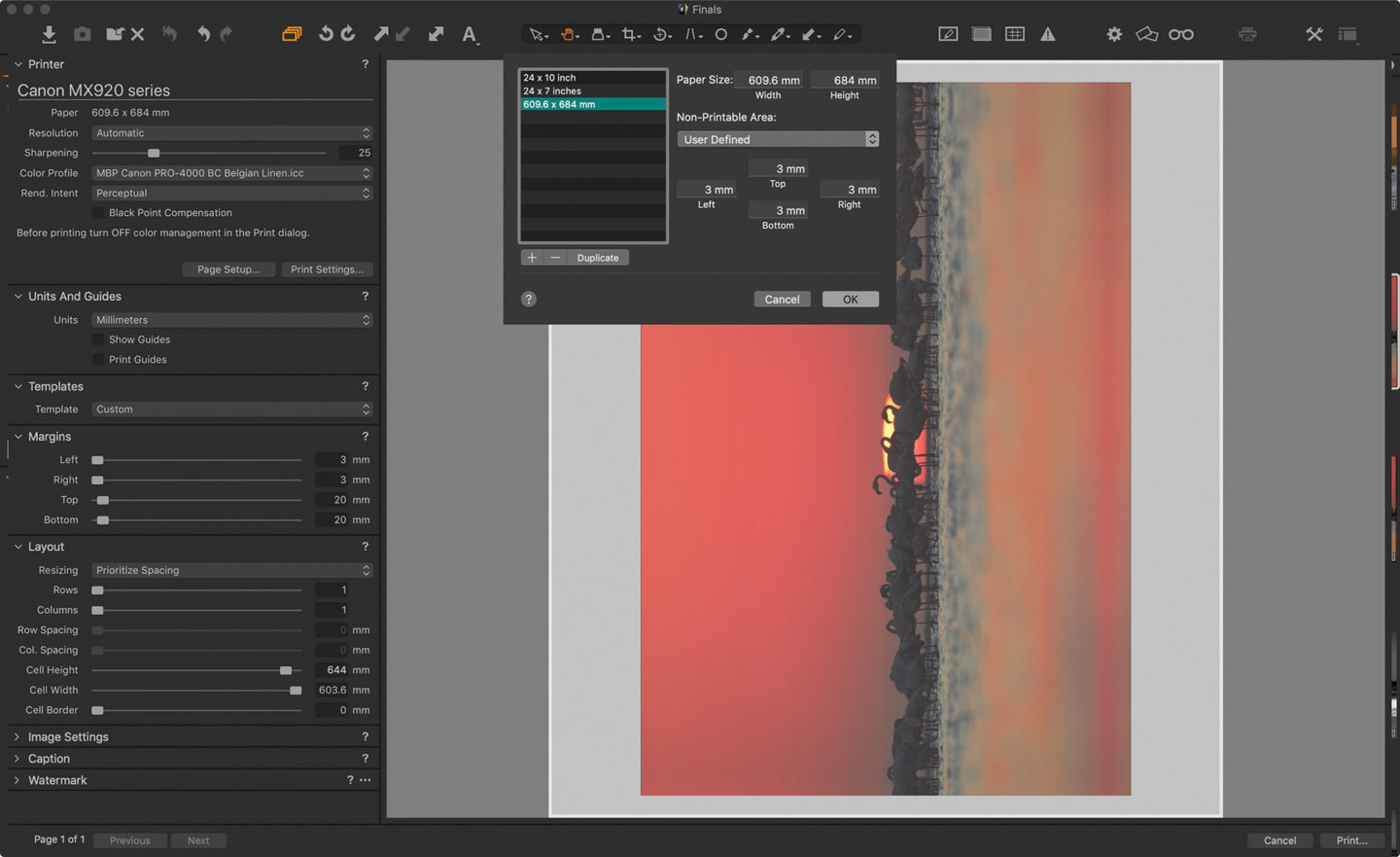Image resolution: width=1400 pixels, height=857 pixels.
Task: Select the Pan hand cursor tool
Action: point(568,34)
